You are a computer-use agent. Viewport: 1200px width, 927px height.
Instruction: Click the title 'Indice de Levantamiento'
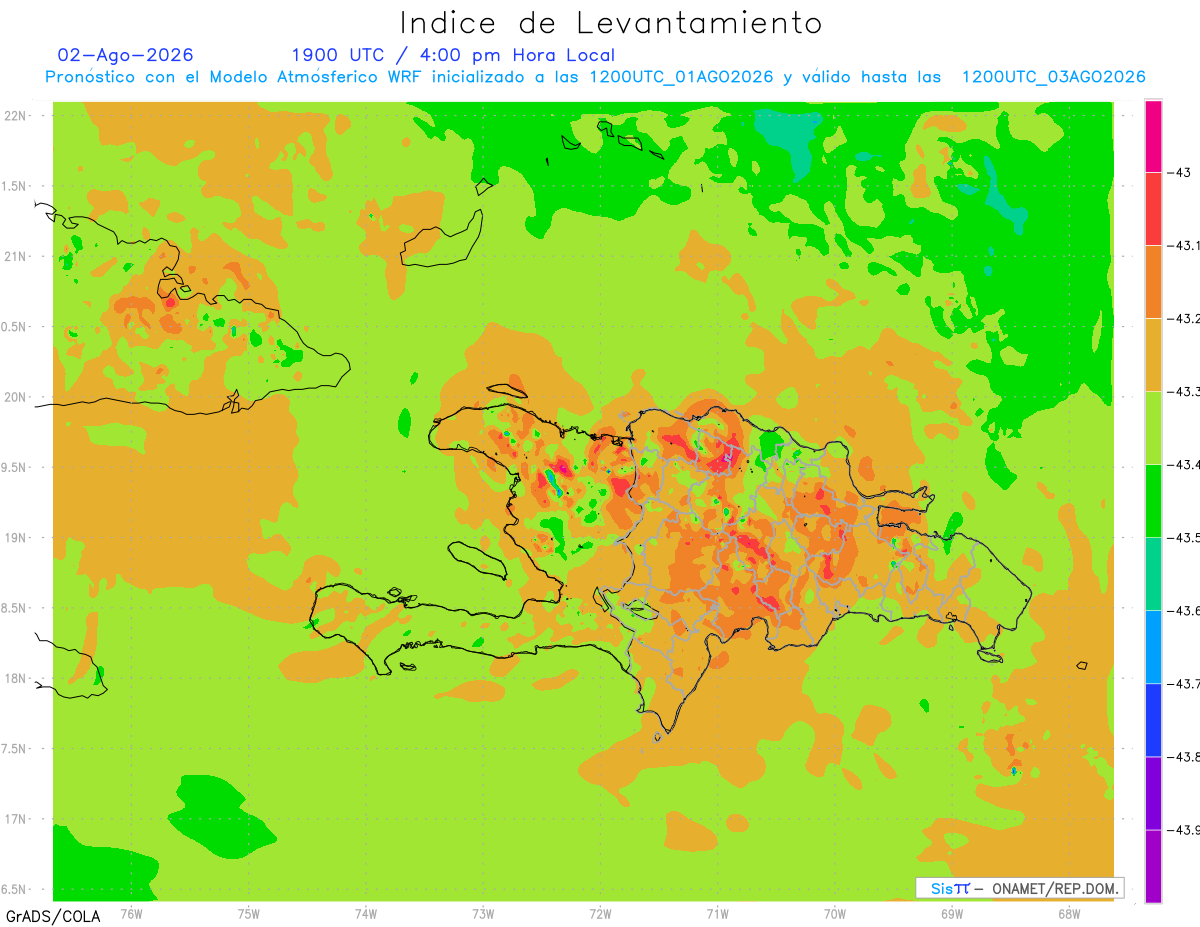click(x=610, y=22)
